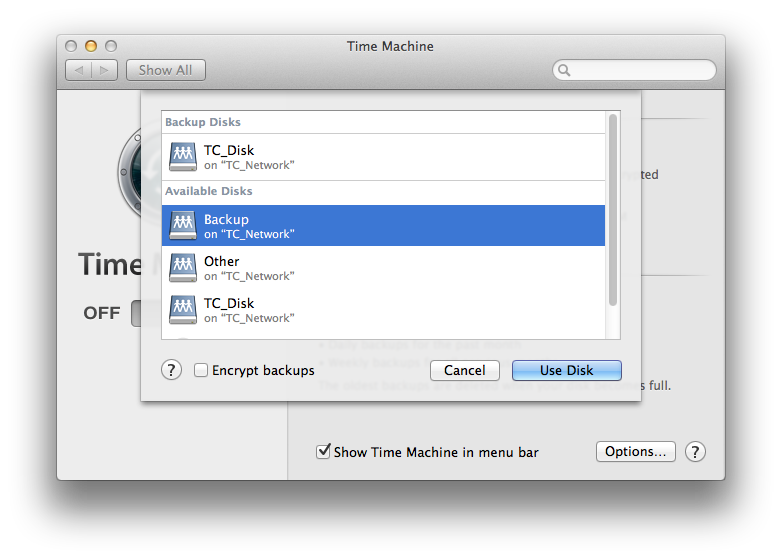The height and width of the screenshot is (559, 782).
Task: Open the Options… button
Action: 635,451
